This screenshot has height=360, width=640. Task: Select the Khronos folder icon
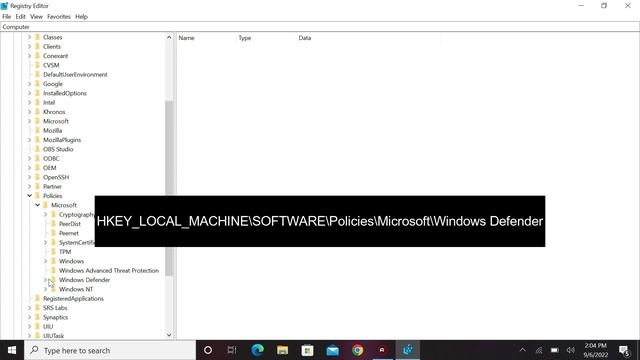37,112
